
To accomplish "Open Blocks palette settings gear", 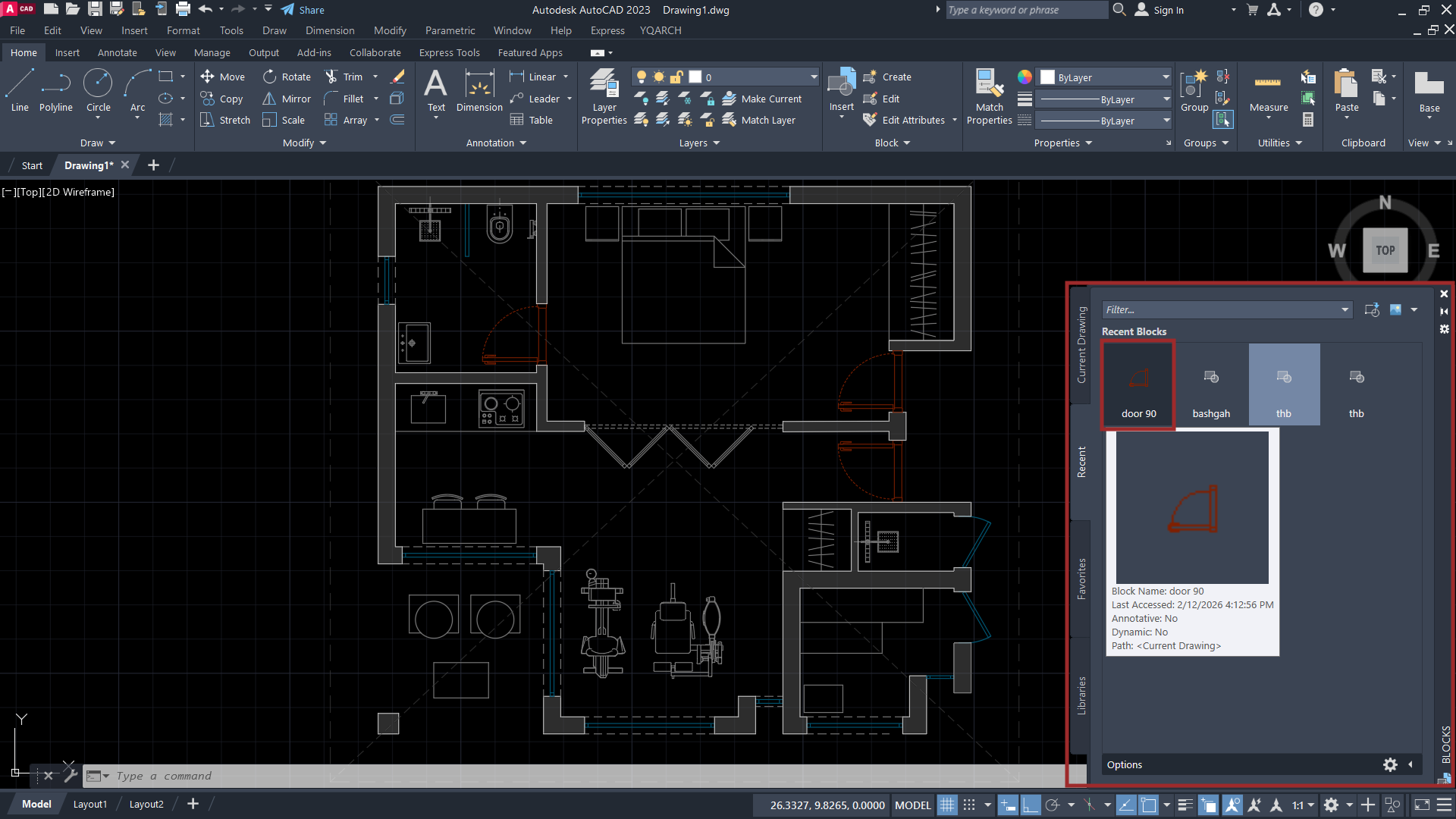I will point(1390,764).
